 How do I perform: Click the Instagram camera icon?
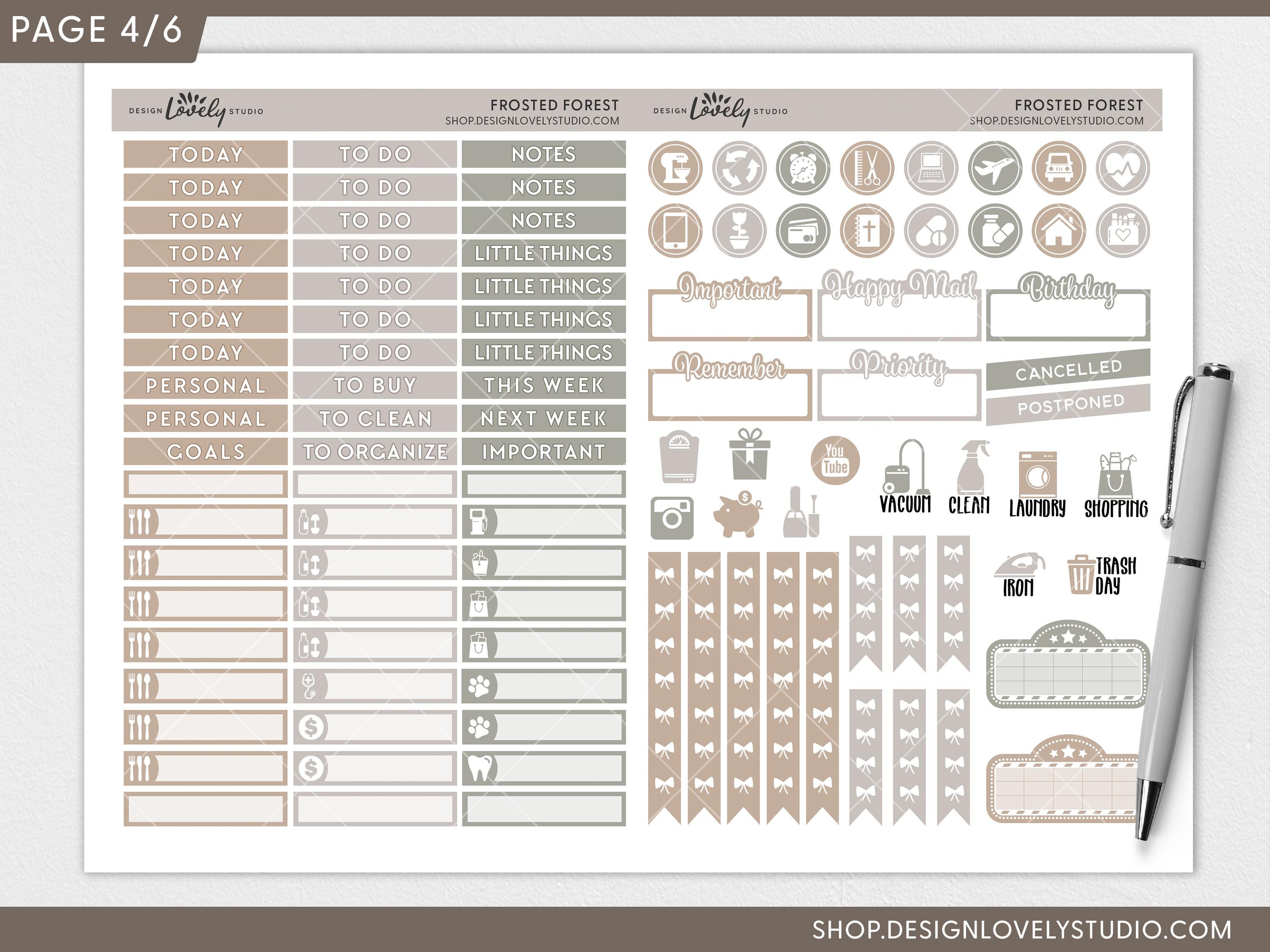(x=672, y=518)
